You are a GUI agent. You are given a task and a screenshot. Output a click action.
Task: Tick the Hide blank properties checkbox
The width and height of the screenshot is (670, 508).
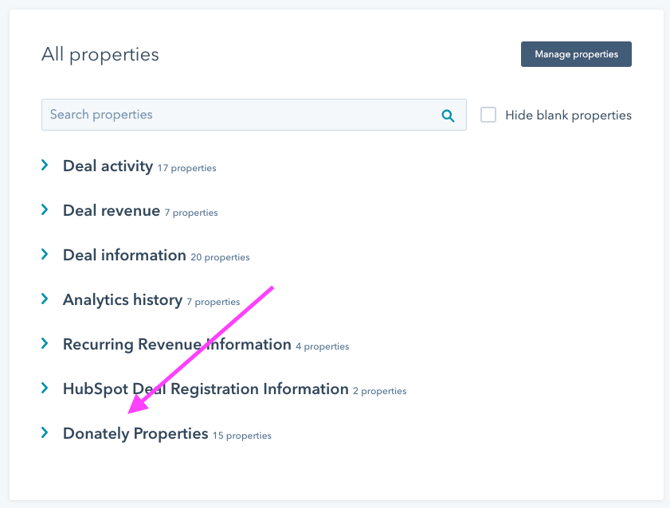[488, 115]
